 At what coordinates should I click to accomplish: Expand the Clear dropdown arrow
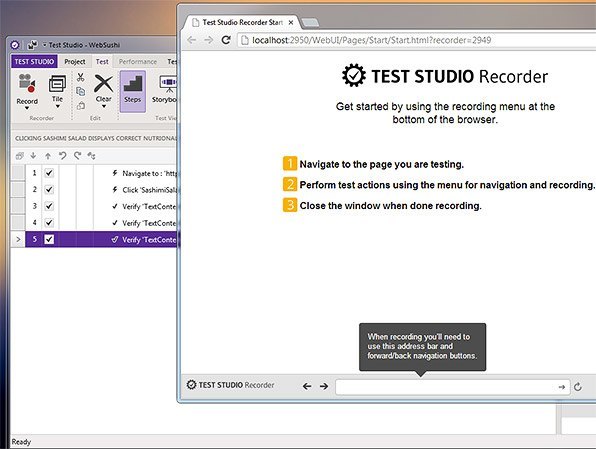point(104,106)
